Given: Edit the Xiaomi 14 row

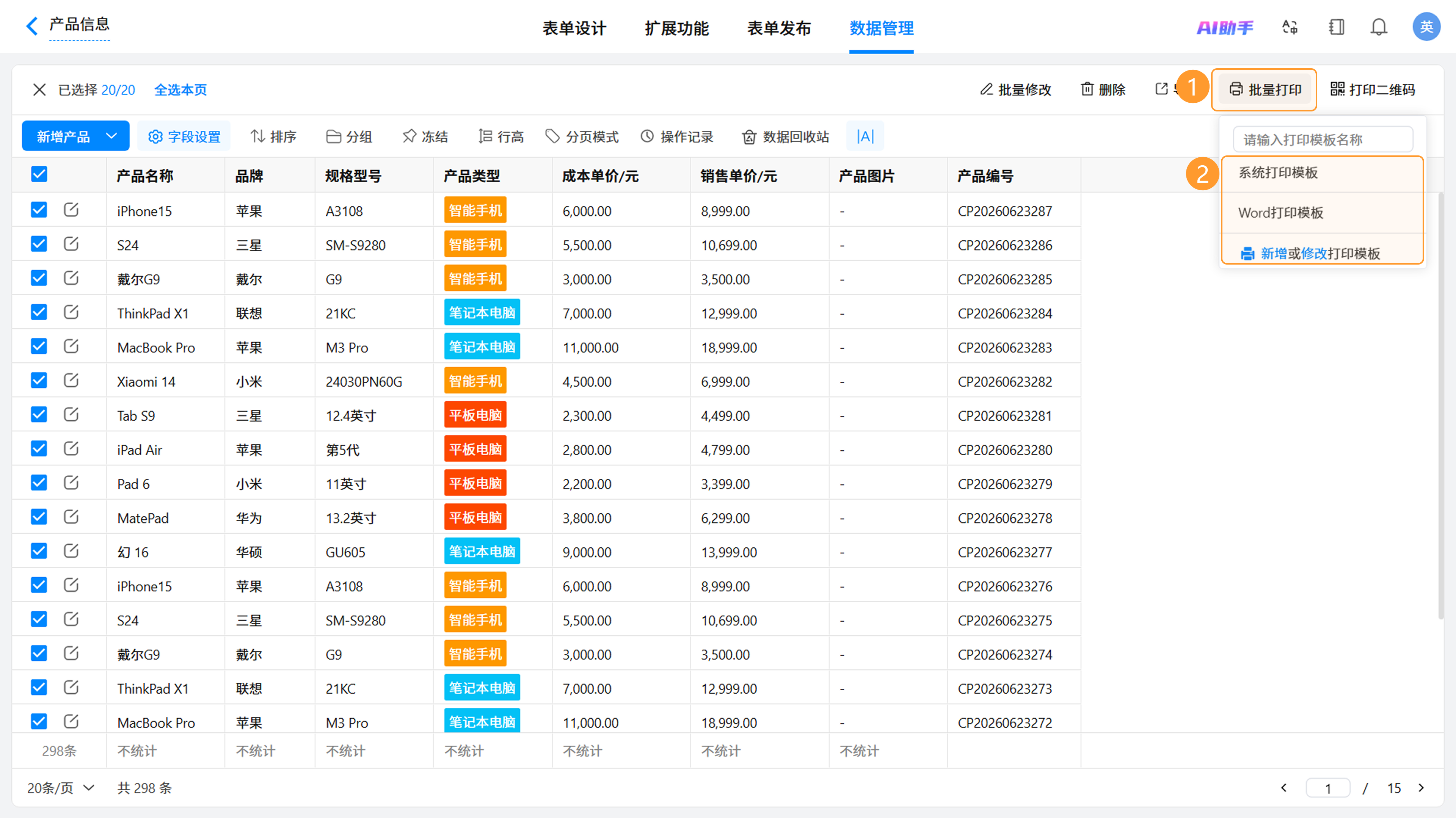Looking at the screenshot, I should point(71,381).
